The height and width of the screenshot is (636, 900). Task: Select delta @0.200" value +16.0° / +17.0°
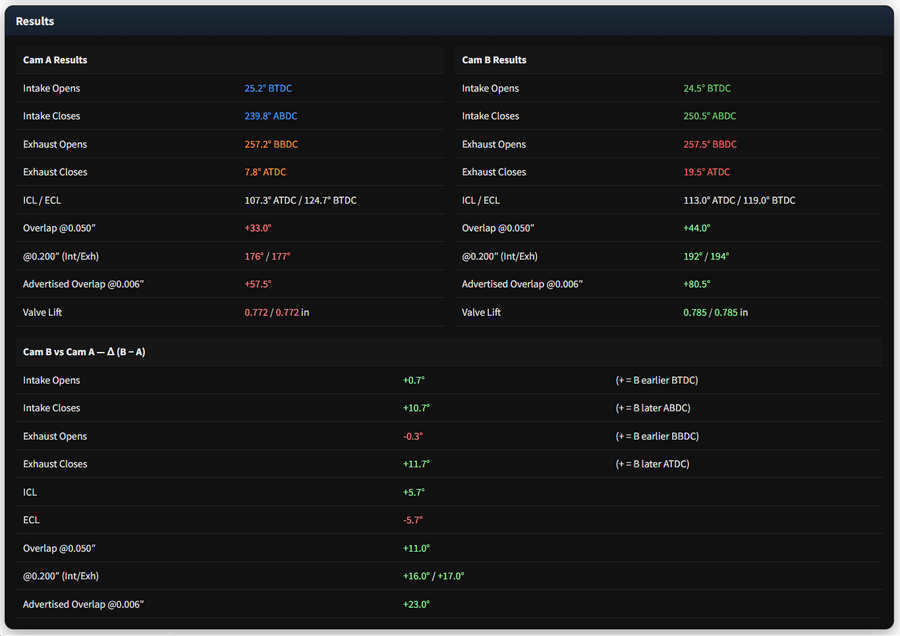click(x=434, y=576)
